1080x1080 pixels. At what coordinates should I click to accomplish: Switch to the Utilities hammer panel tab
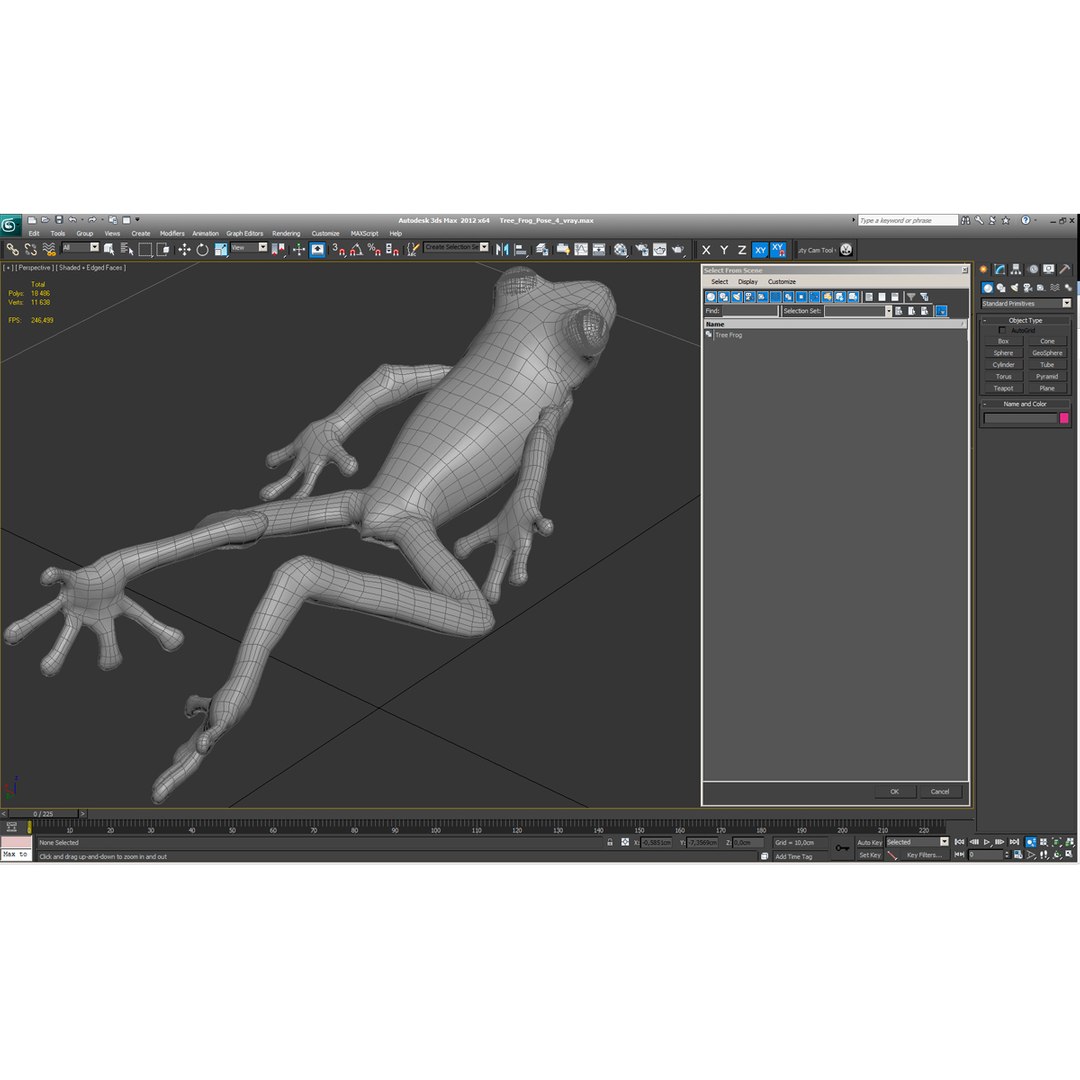coord(1064,269)
